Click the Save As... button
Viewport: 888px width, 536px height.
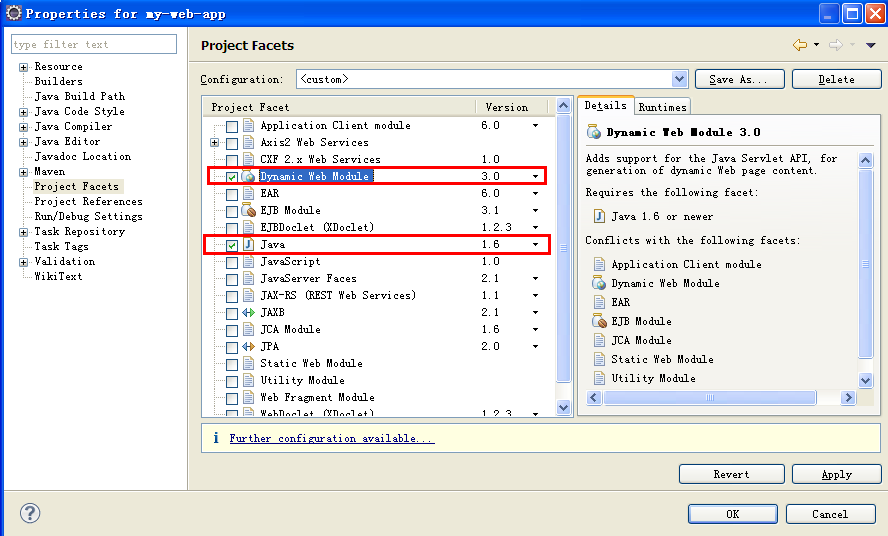coord(740,79)
